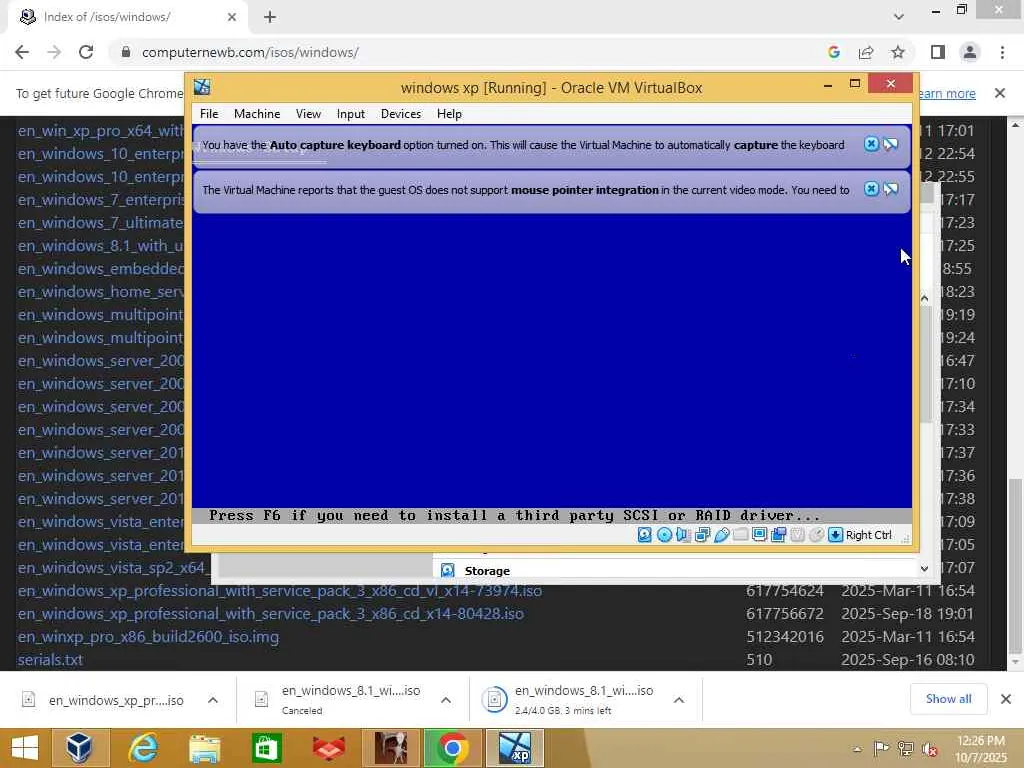
Task: Dismiss the Auto capture keyboard notification
Action: [x=871, y=144]
